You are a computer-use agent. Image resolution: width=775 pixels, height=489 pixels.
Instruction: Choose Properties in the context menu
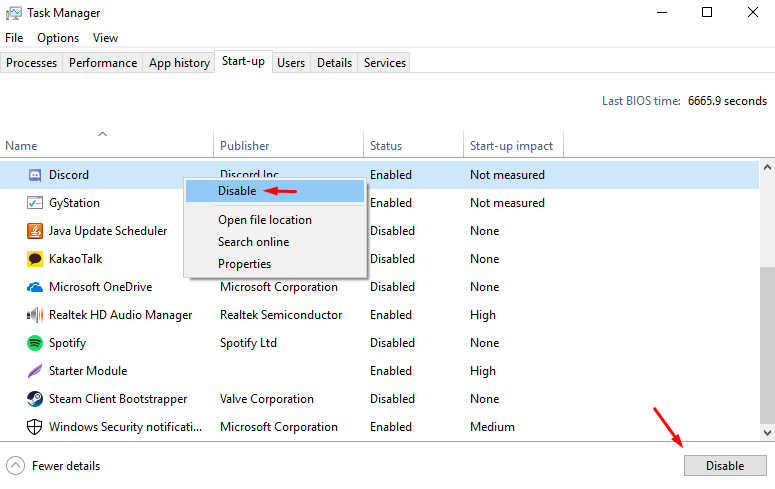click(x=275, y=264)
